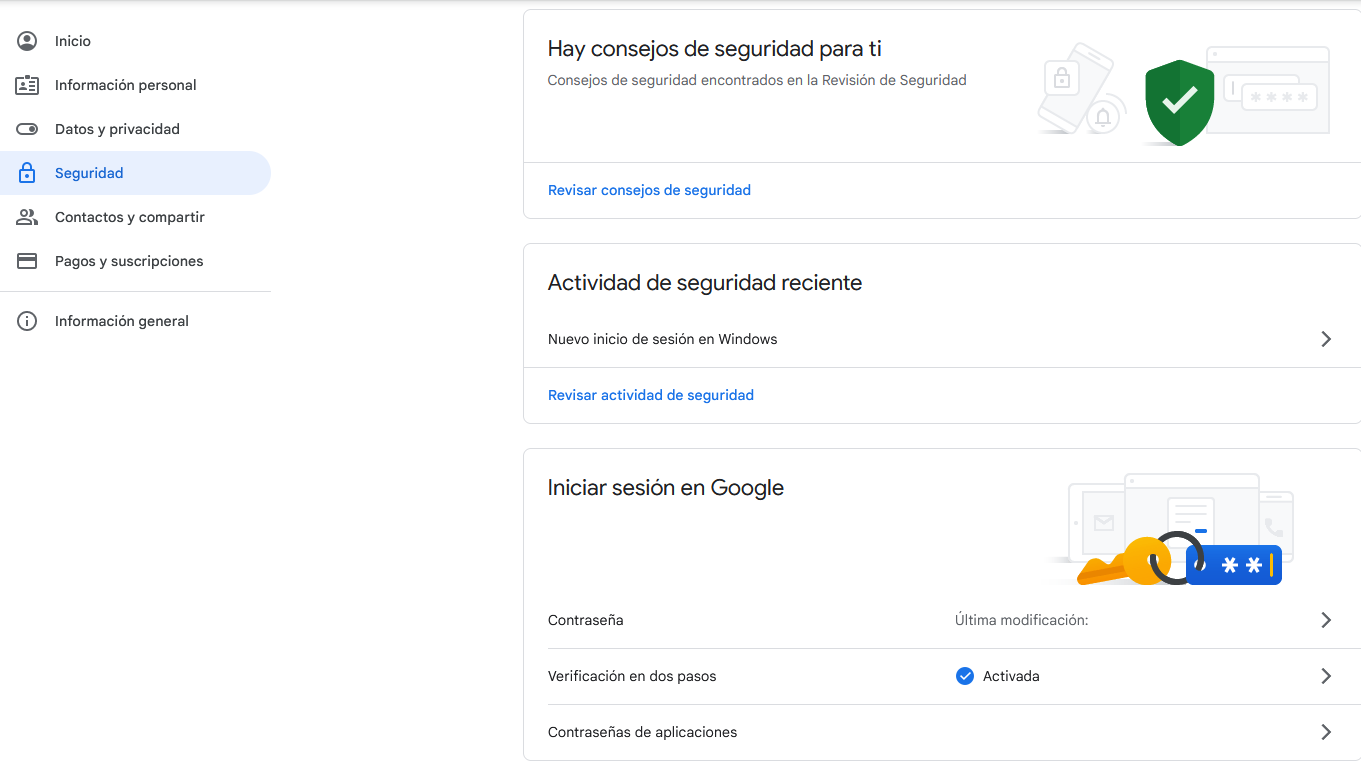Click the Actividad de seguridad reciente heading
1361x779 pixels.
tap(705, 283)
